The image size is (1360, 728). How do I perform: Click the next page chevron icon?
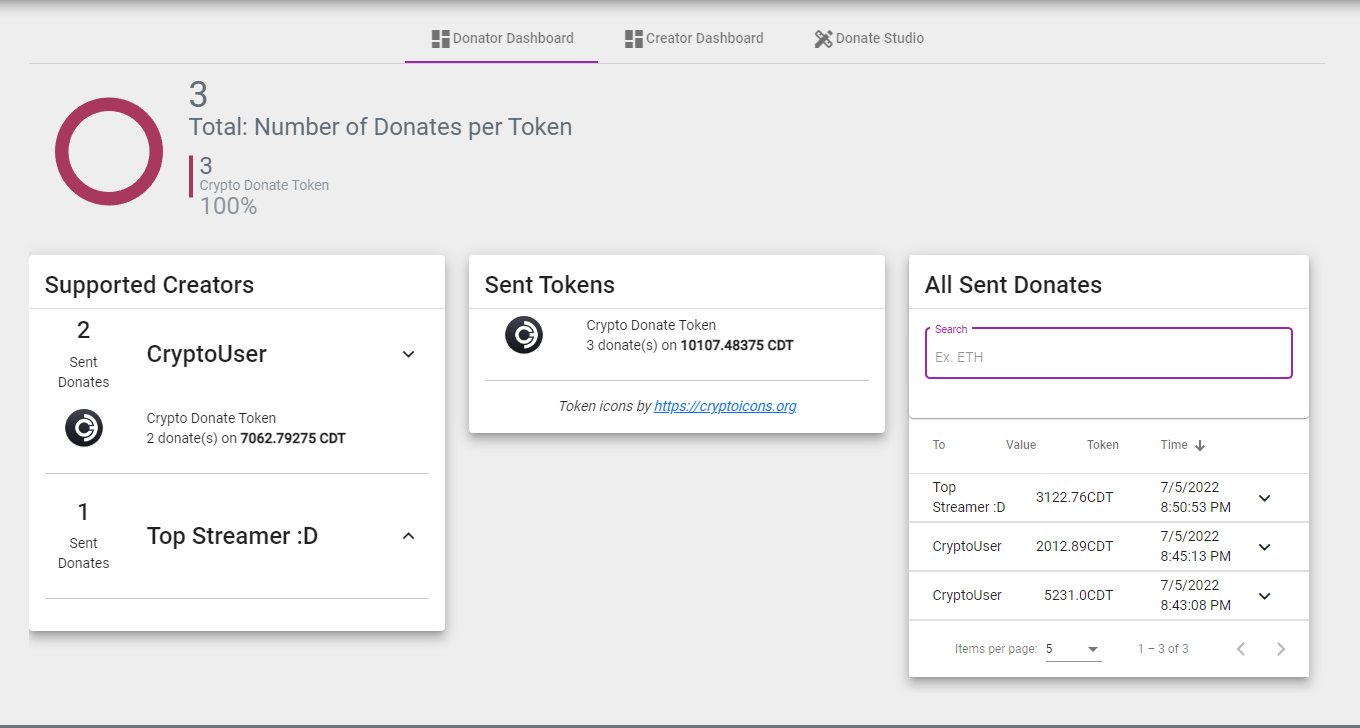coord(1281,648)
